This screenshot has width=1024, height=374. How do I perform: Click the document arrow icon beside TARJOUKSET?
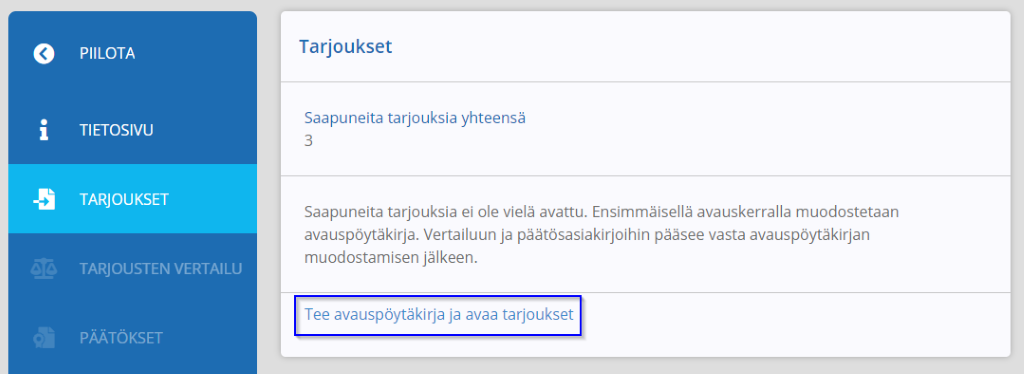coord(44,199)
